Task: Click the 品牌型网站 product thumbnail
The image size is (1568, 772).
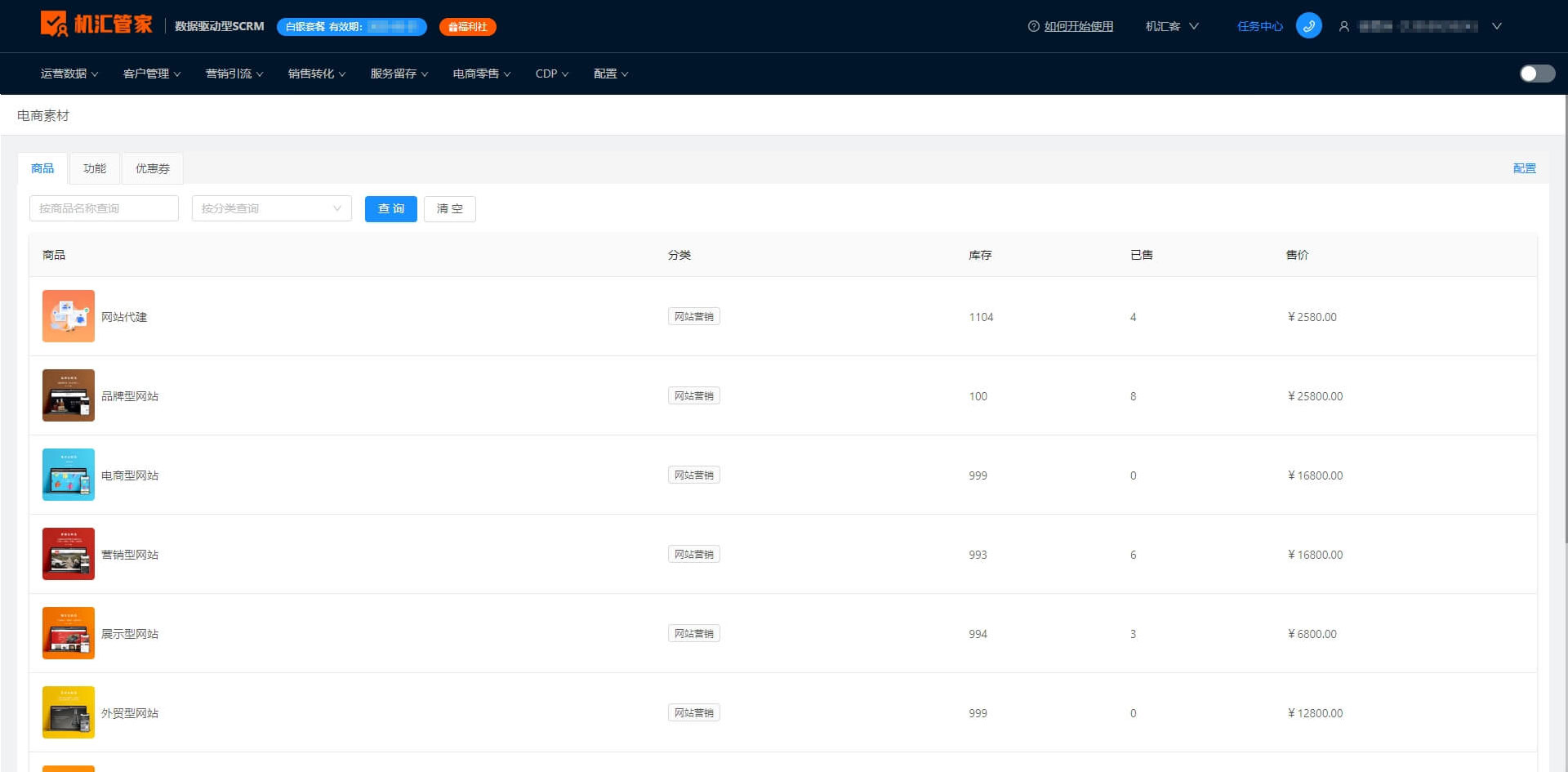Action: [x=69, y=395]
